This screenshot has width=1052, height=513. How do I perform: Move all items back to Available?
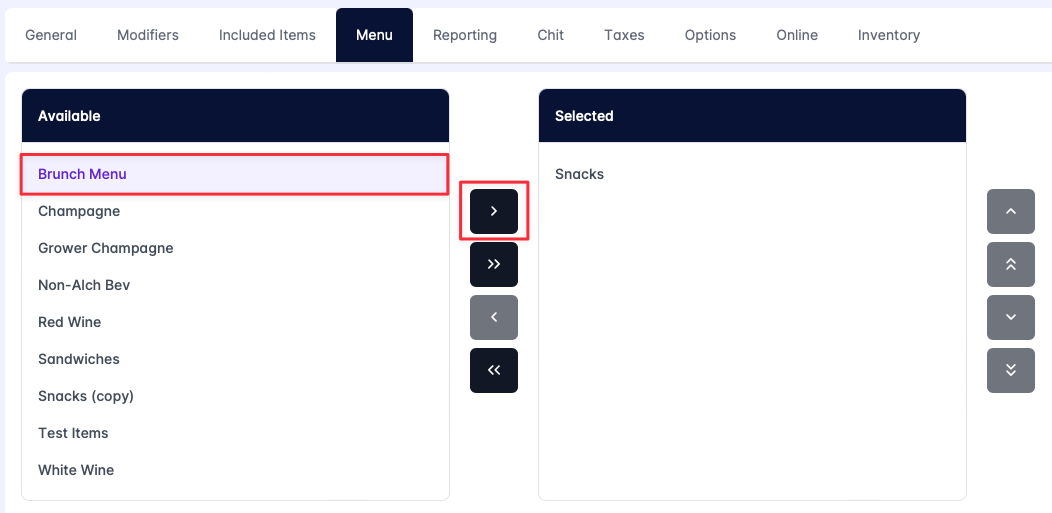tap(494, 371)
